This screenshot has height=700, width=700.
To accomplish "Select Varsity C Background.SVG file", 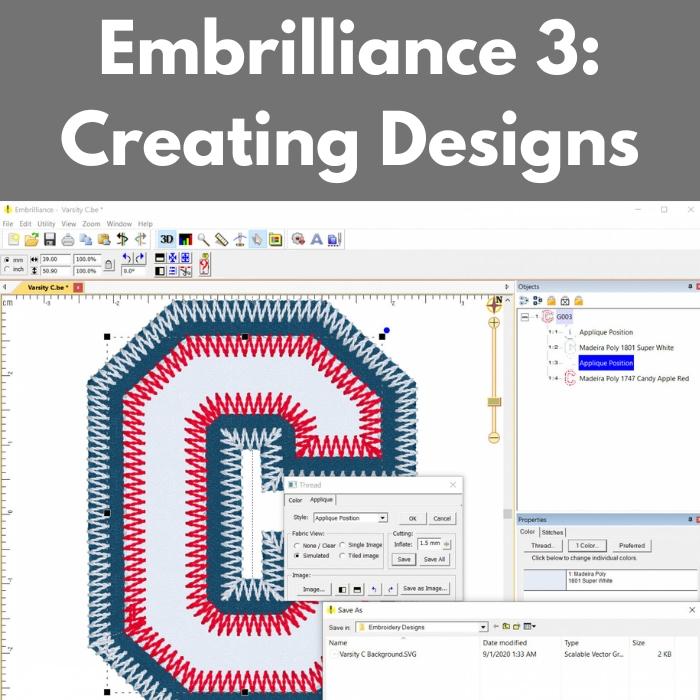I will [x=378, y=654].
